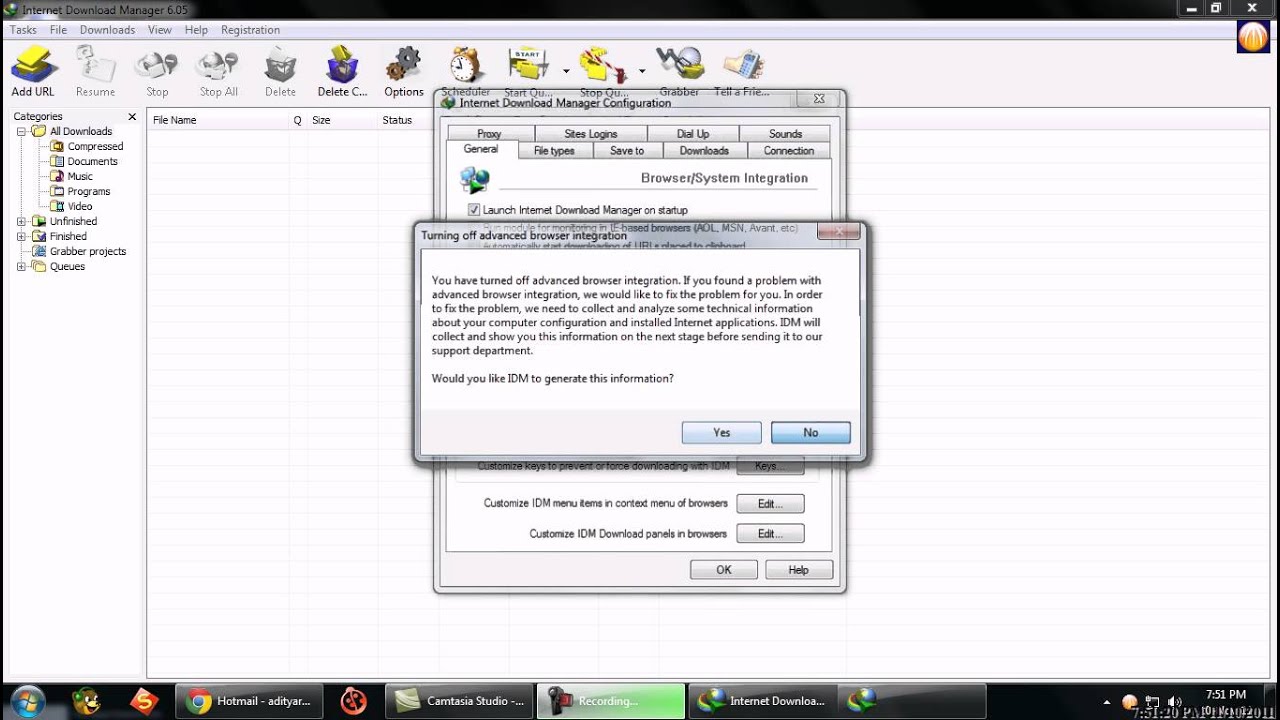Open the Recording taskbar item
1280x720 pixels.
[611, 701]
